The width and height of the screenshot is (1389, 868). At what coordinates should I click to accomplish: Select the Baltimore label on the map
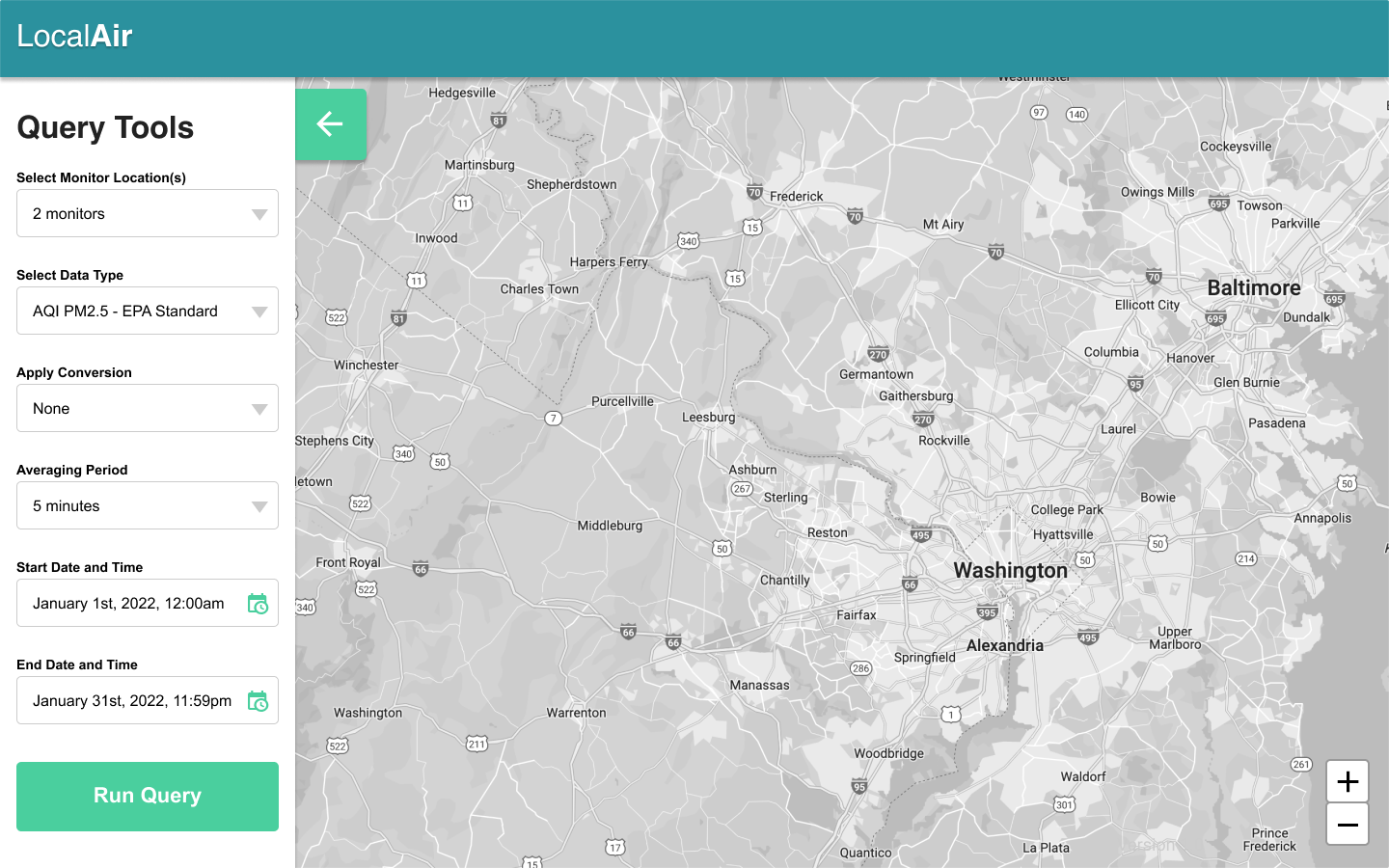(1254, 288)
